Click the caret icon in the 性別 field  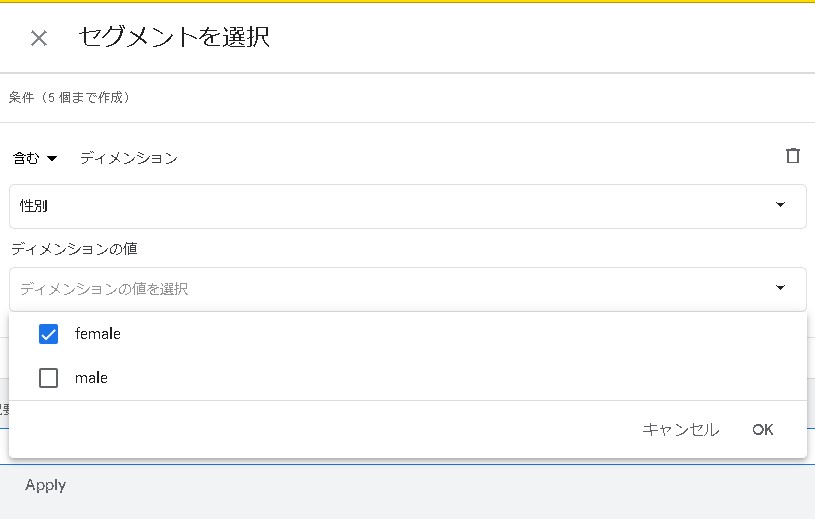click(780, 205)
